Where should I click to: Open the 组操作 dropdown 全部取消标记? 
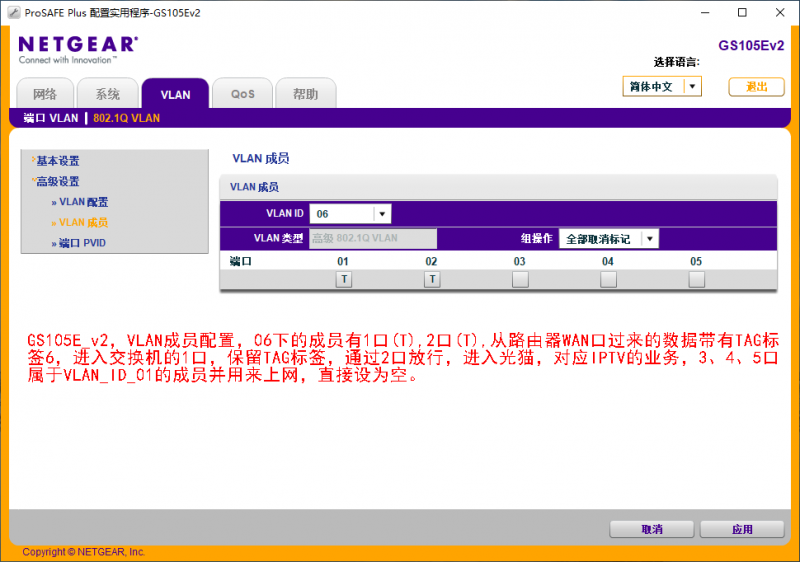609,239
